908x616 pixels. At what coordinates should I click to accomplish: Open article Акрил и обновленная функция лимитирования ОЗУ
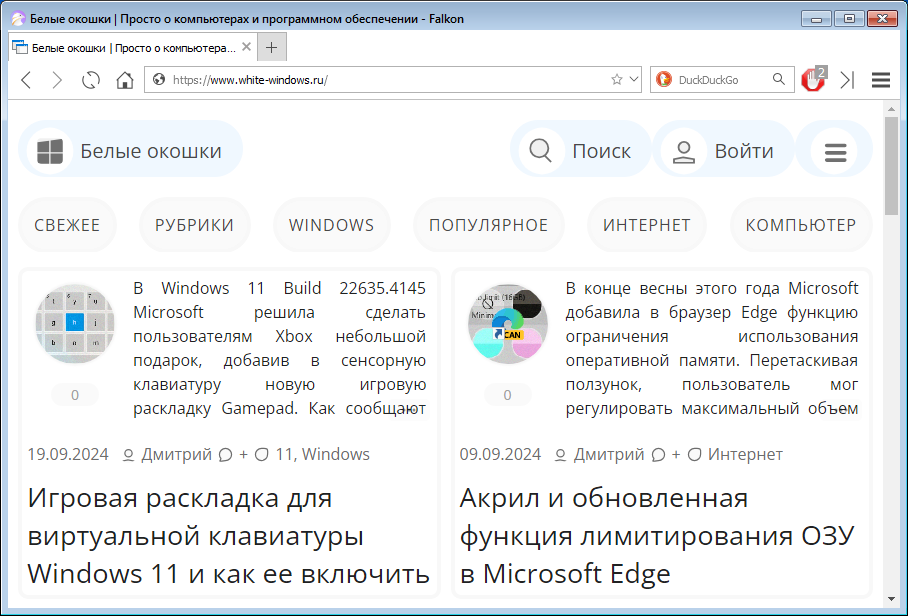tap(657, 536)
